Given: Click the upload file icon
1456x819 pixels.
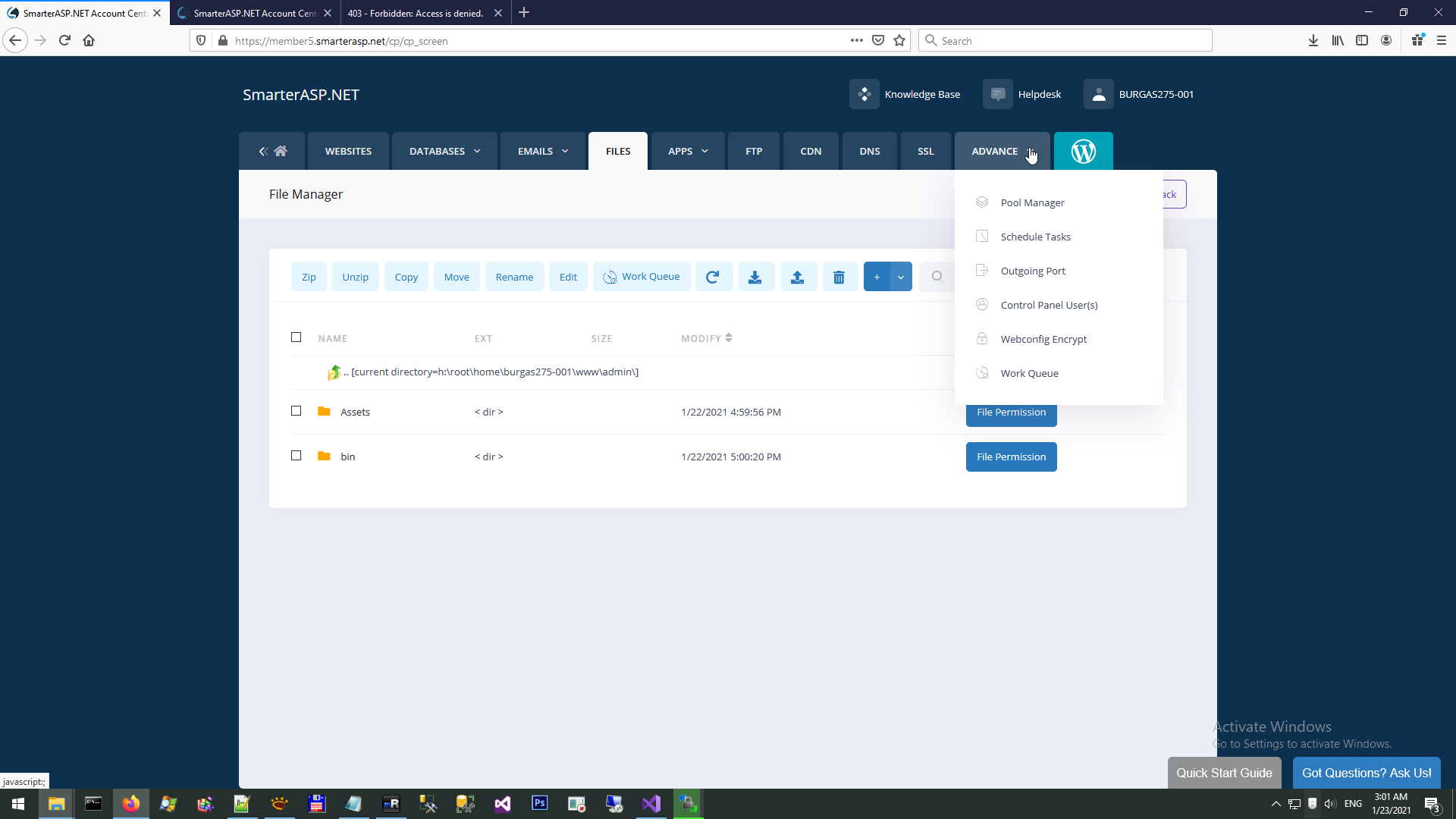Looking at the screenshot, I should (x=797, y=277).
